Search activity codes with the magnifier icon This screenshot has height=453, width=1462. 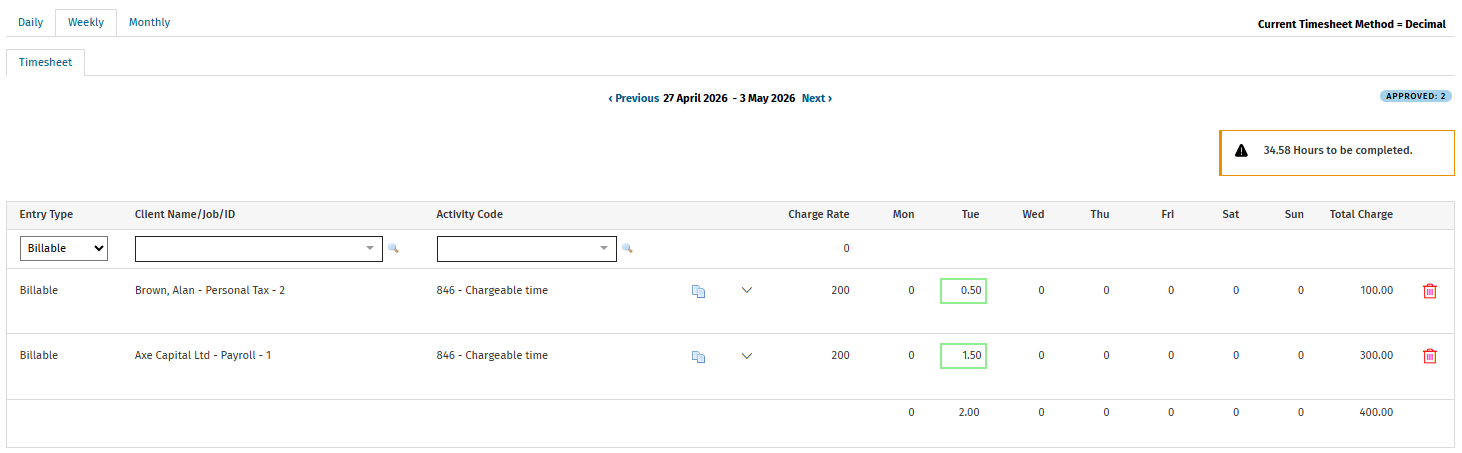(627, 248)
